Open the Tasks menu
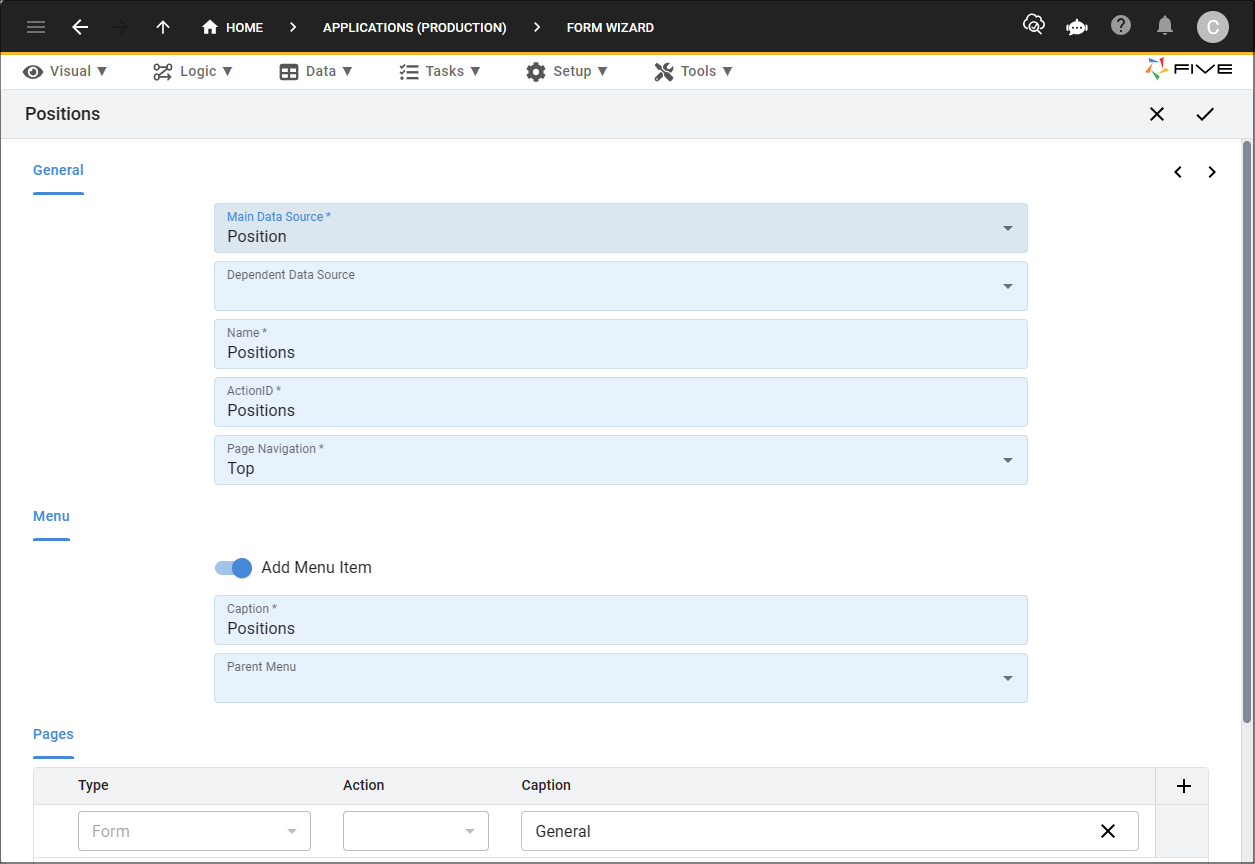The height and width of the screenshot is (864, 1255). [440, 71]
